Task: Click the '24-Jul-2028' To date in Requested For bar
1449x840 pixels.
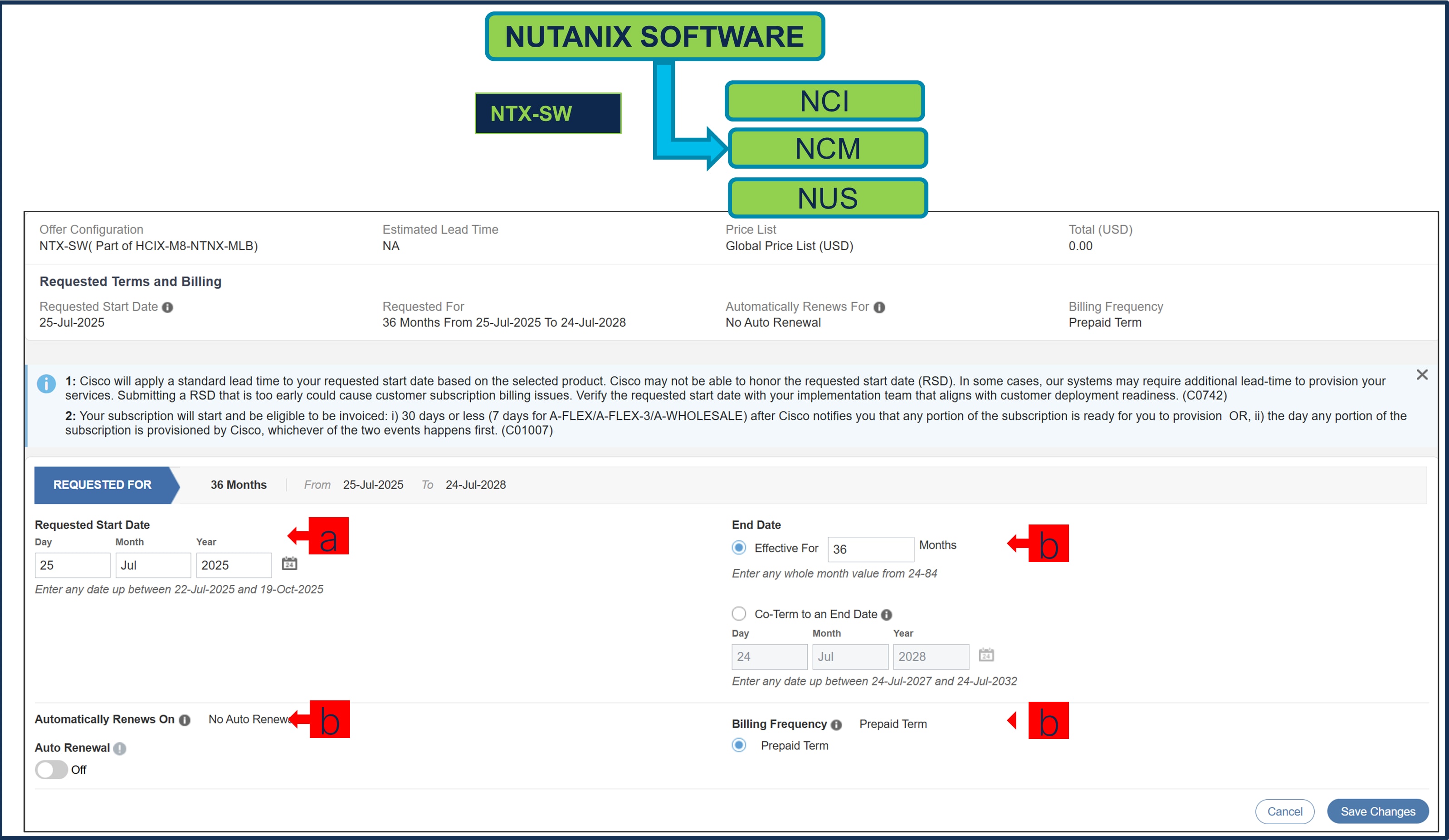Action: [476, 485]
